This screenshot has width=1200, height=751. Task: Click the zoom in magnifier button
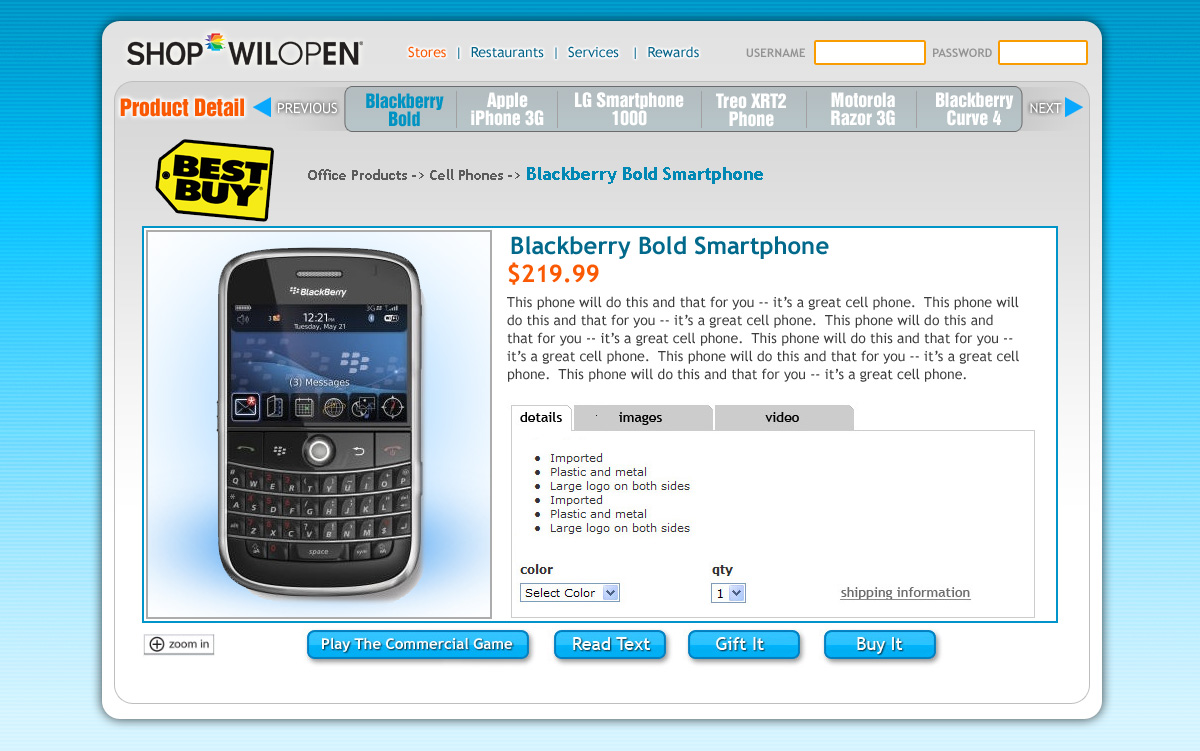click(x=179, y=645)
